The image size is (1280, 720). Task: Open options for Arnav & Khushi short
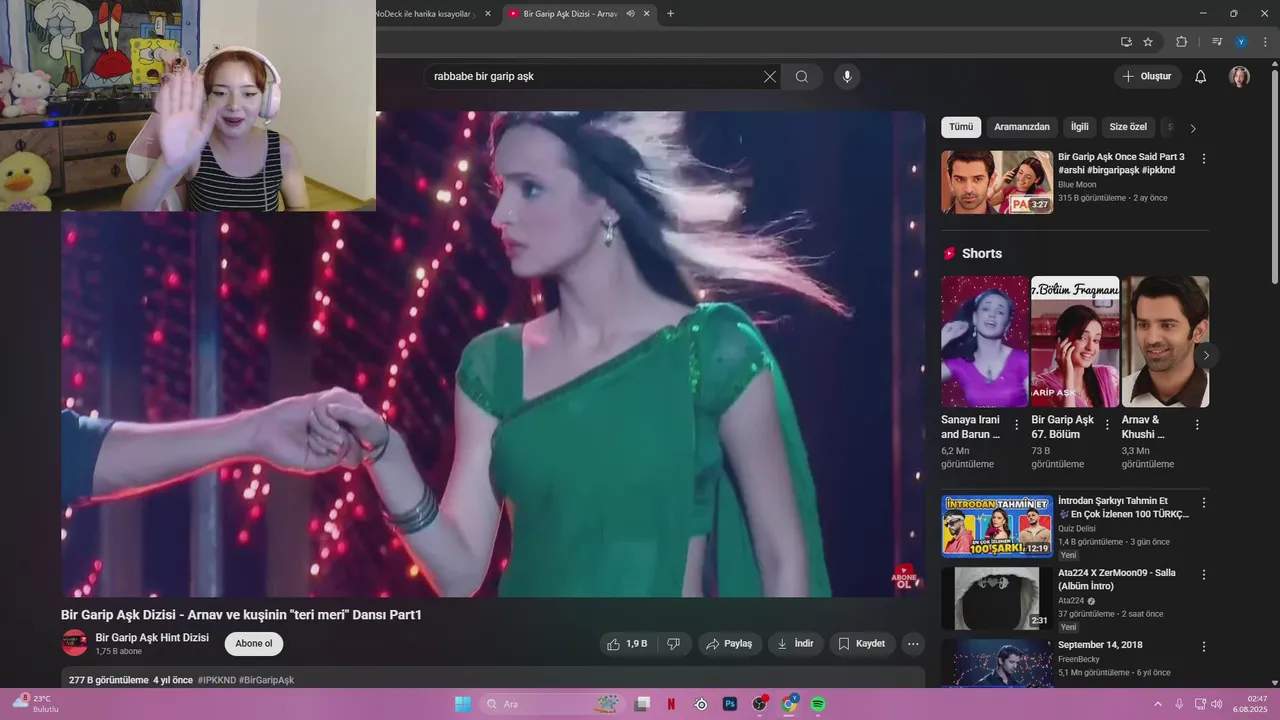click(x=1197, y=425)
